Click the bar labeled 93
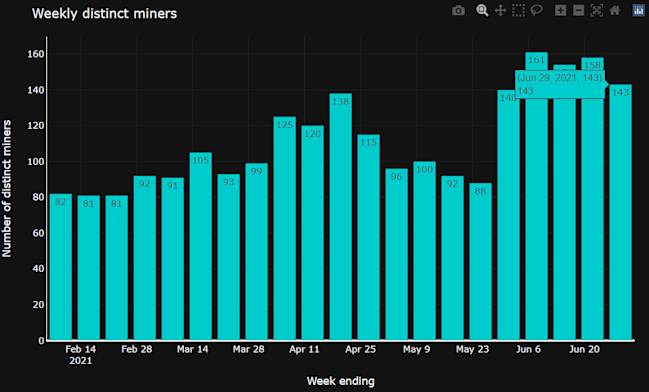649x392 pixels. point(228,257)
